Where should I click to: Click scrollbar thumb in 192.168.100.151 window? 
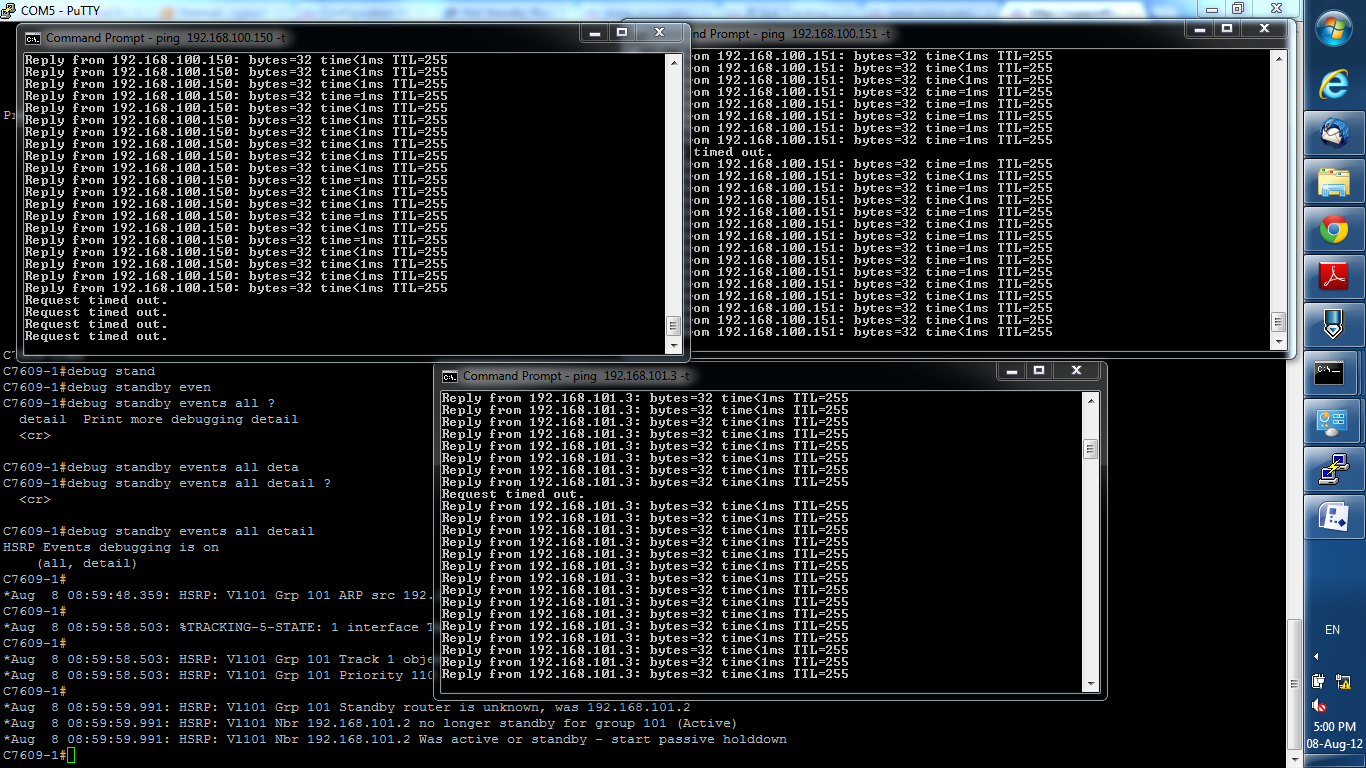[1278, 322]
